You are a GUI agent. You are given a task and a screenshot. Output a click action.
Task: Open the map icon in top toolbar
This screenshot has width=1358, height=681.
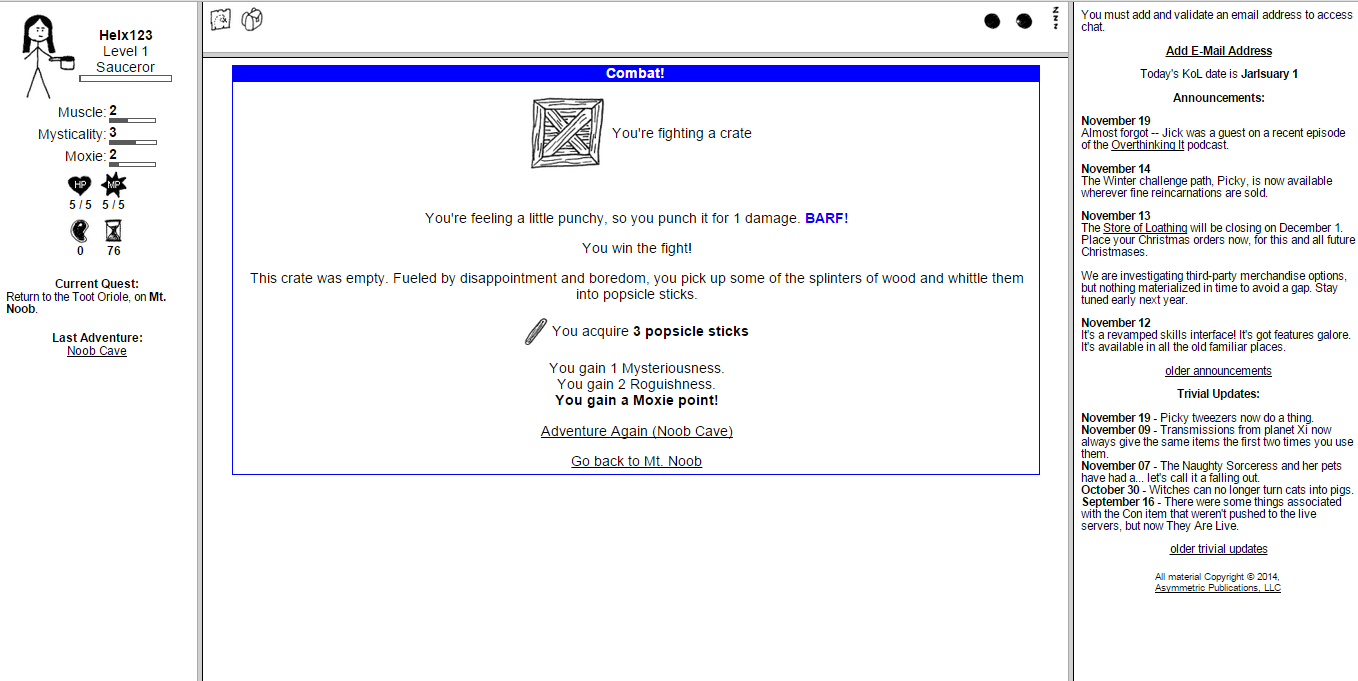coord(221,19)
